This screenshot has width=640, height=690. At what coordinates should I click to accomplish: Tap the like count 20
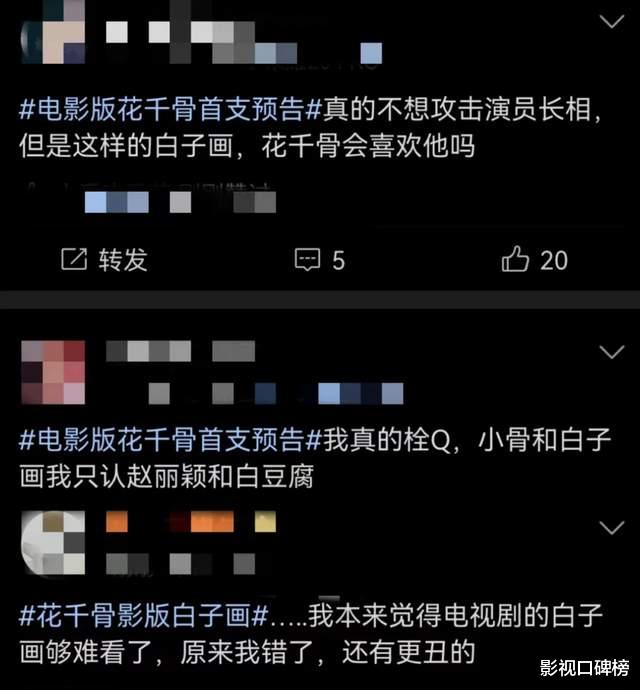click(554, 261)
